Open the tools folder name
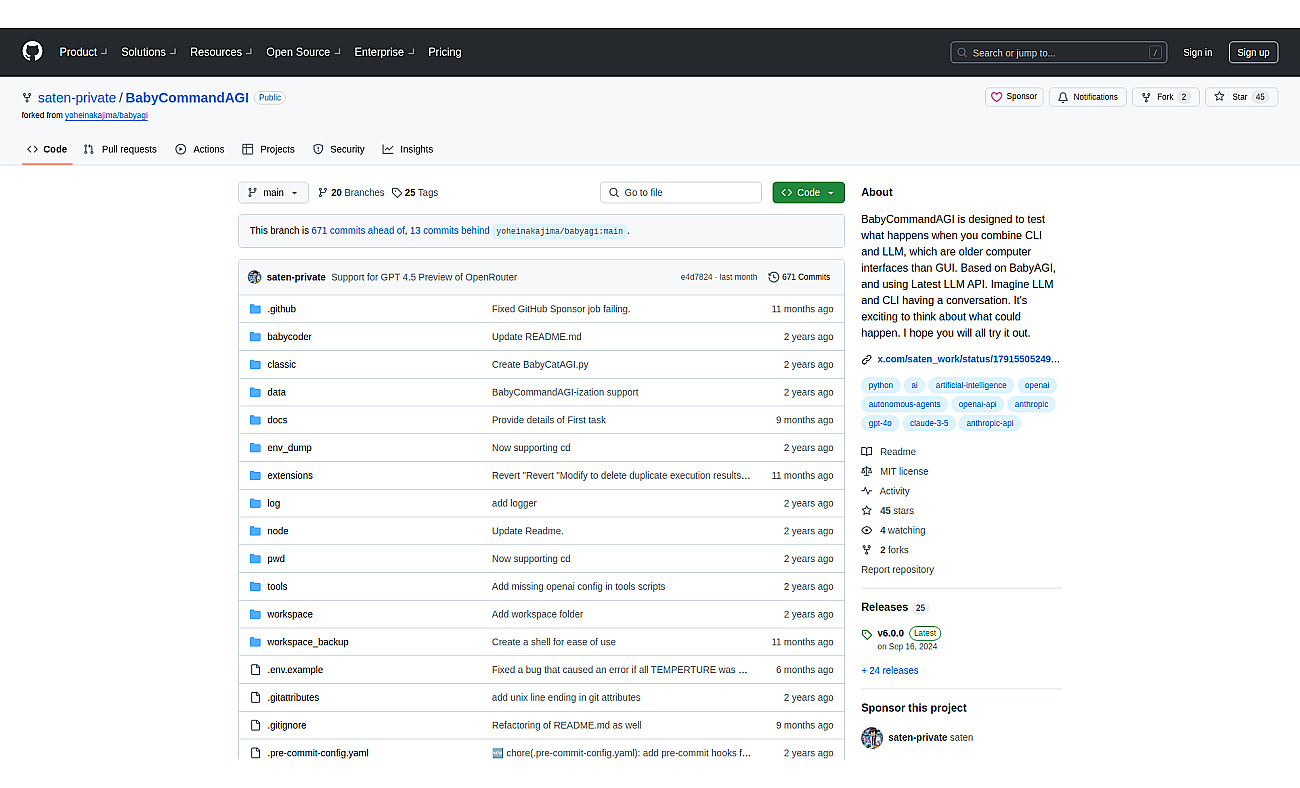 point(277,587)
